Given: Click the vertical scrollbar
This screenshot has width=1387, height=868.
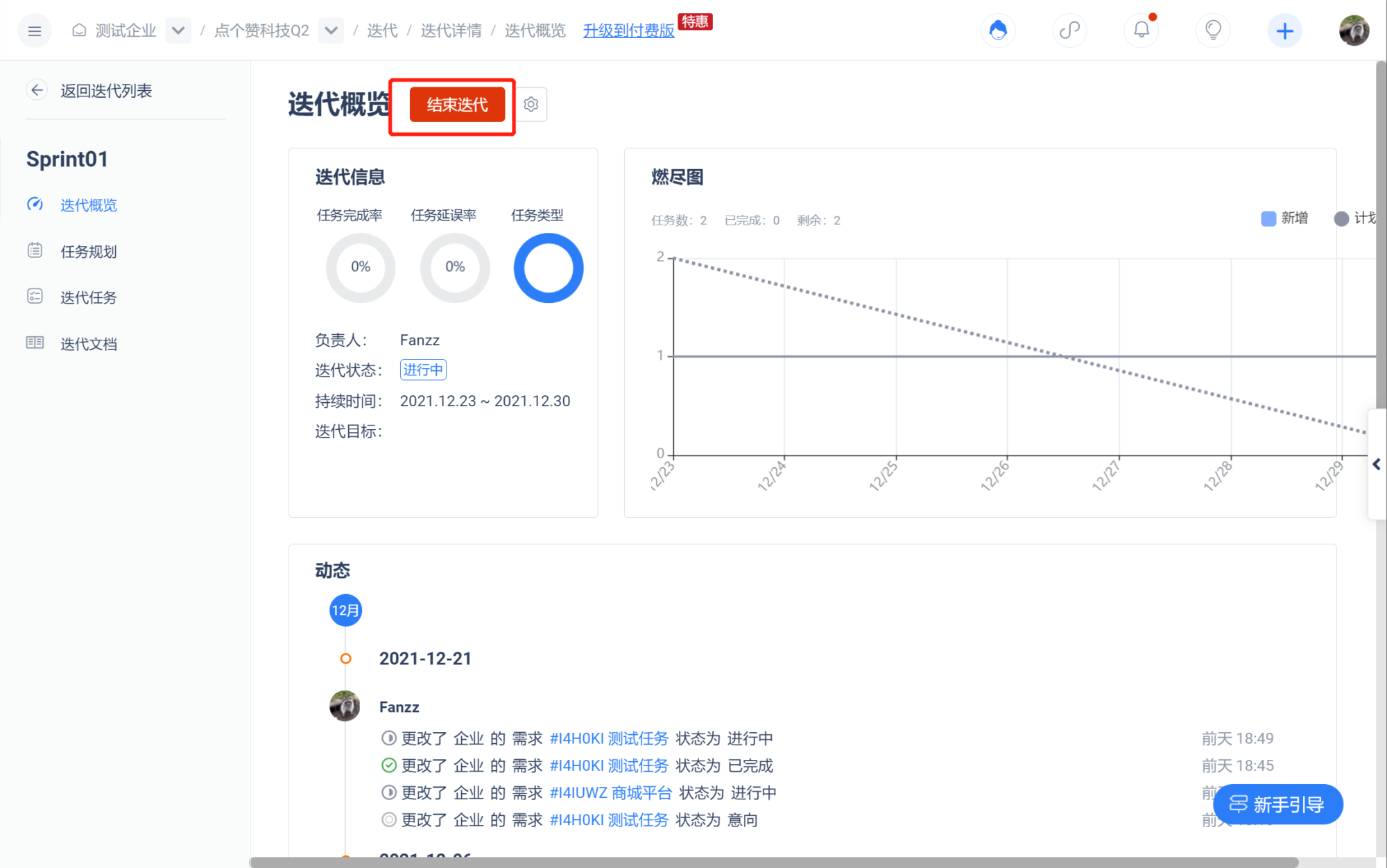Looking at the screenshot, I should click(x=1381, y=236).
